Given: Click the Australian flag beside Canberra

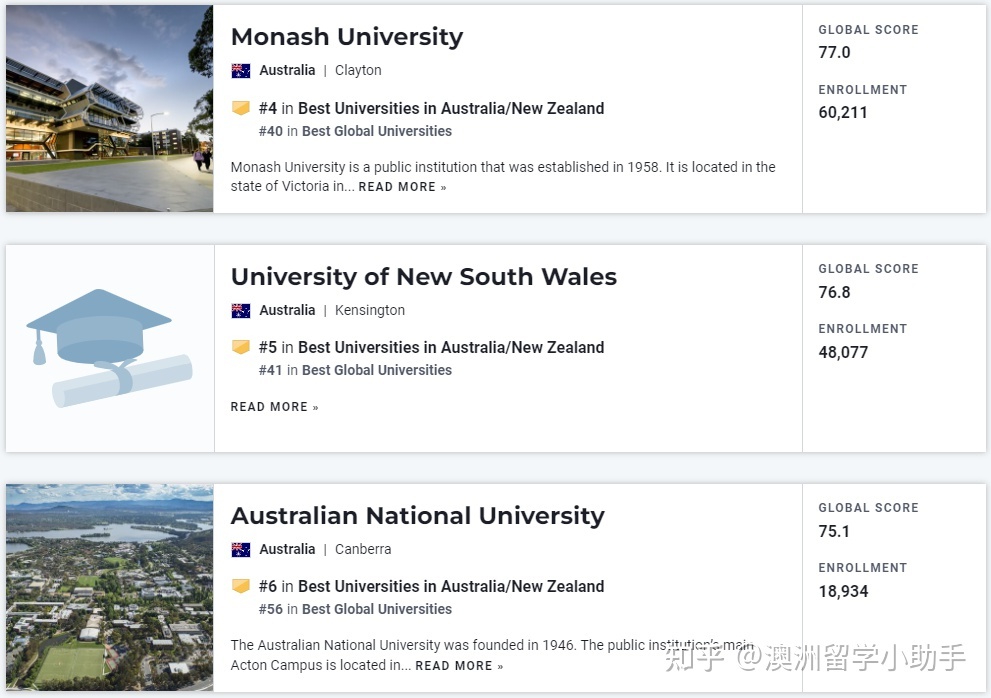Looking at the screenshot, I should coord(241,549).
